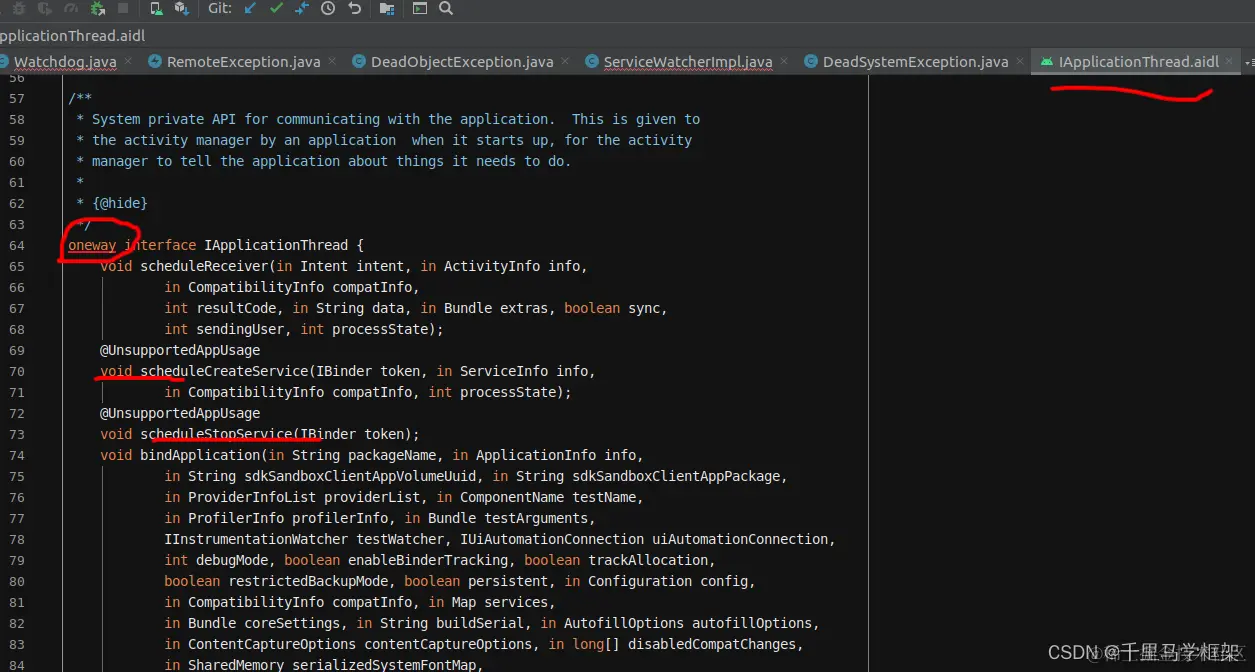Click Android icon on IApplicationThread.aidl tab
The height and width of the screenshot is (672, 1255).
[x=1047, y=61]
